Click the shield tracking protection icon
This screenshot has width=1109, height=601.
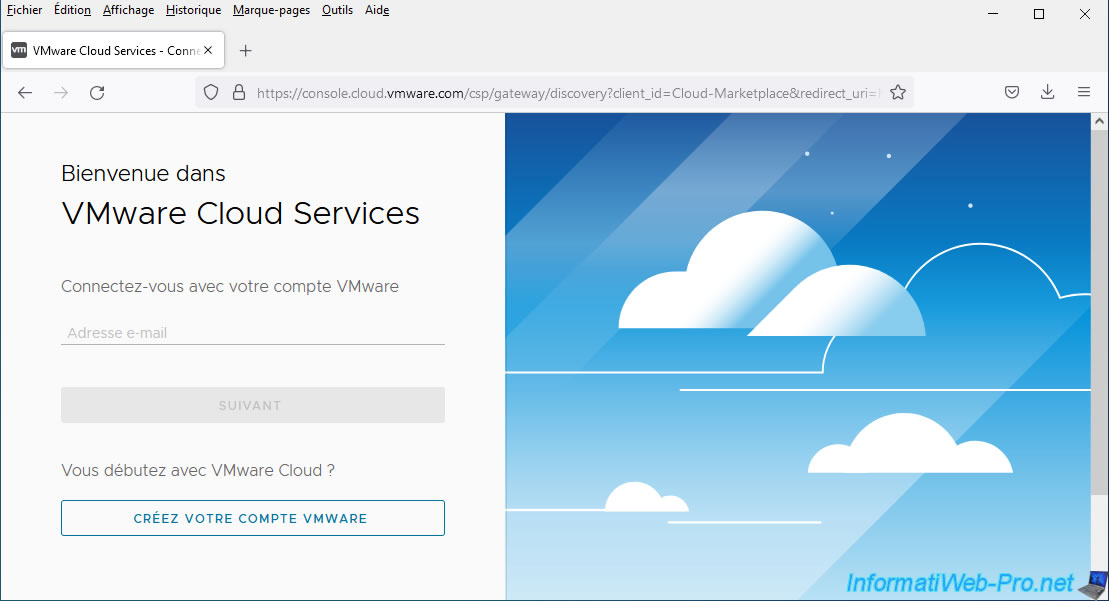211,92
